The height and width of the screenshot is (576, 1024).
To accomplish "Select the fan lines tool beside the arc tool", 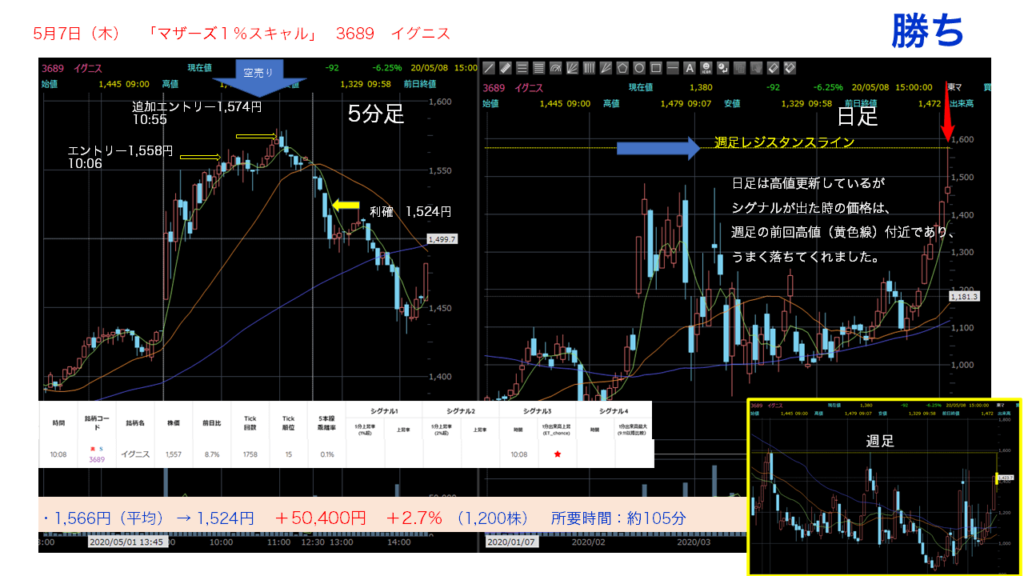I will 572,68.
